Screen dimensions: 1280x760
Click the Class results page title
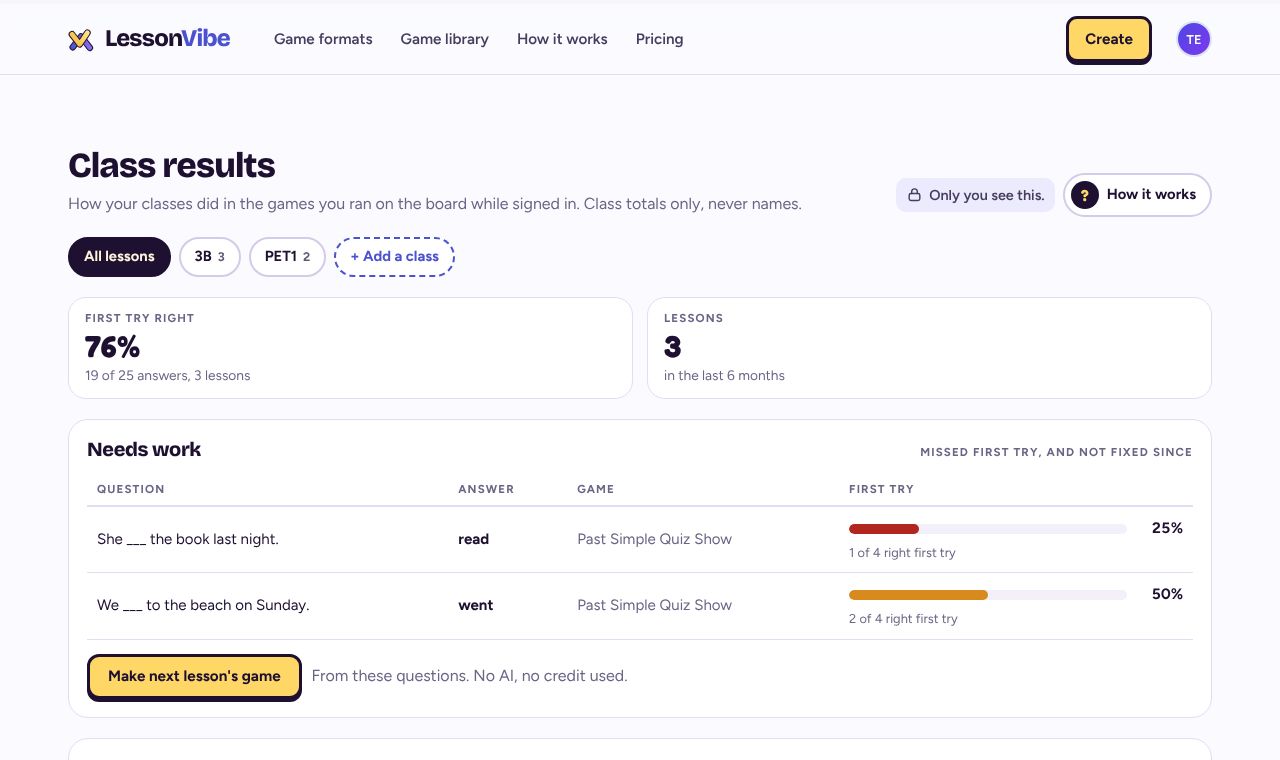pyautogui.click(x=171, y=165)
